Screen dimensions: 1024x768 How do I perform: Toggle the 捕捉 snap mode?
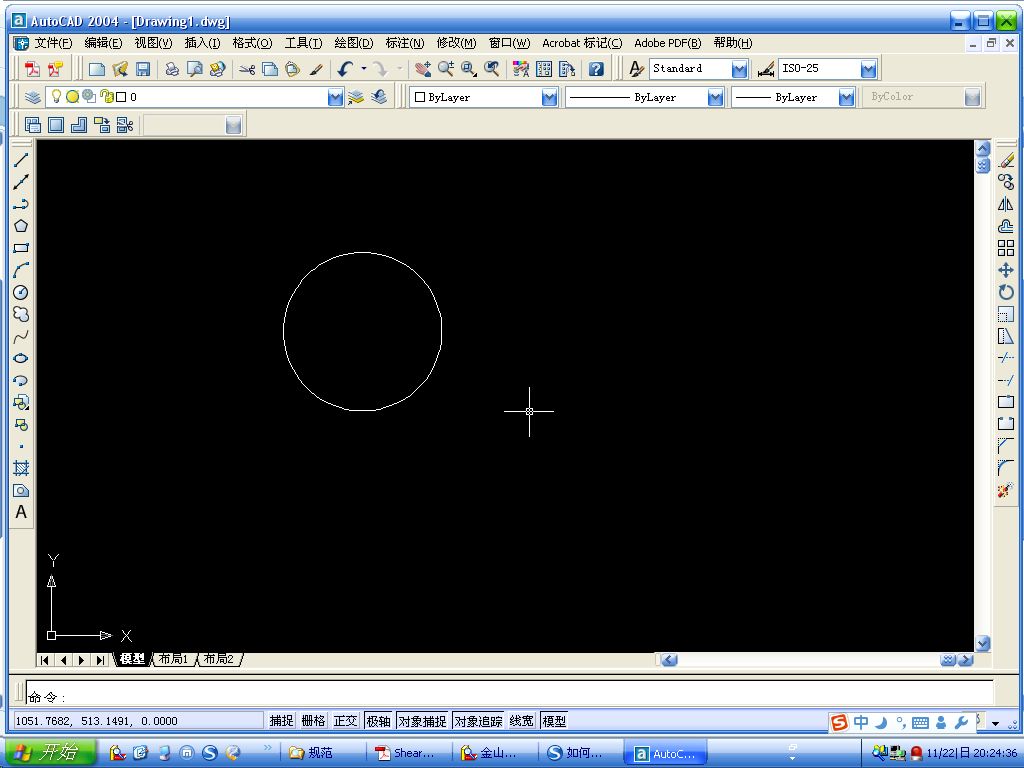pos(281,721)
